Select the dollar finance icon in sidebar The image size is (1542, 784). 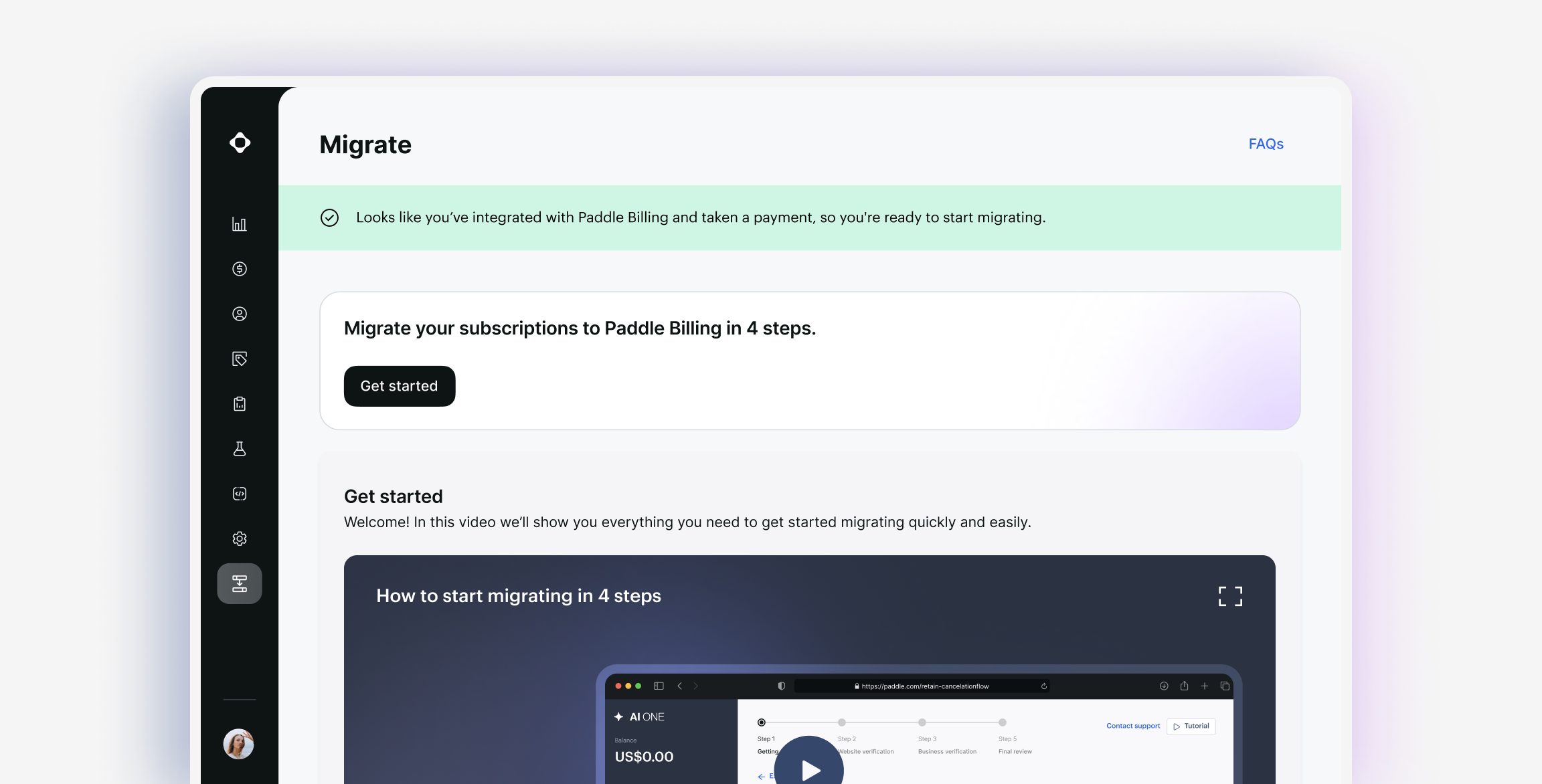240,269
